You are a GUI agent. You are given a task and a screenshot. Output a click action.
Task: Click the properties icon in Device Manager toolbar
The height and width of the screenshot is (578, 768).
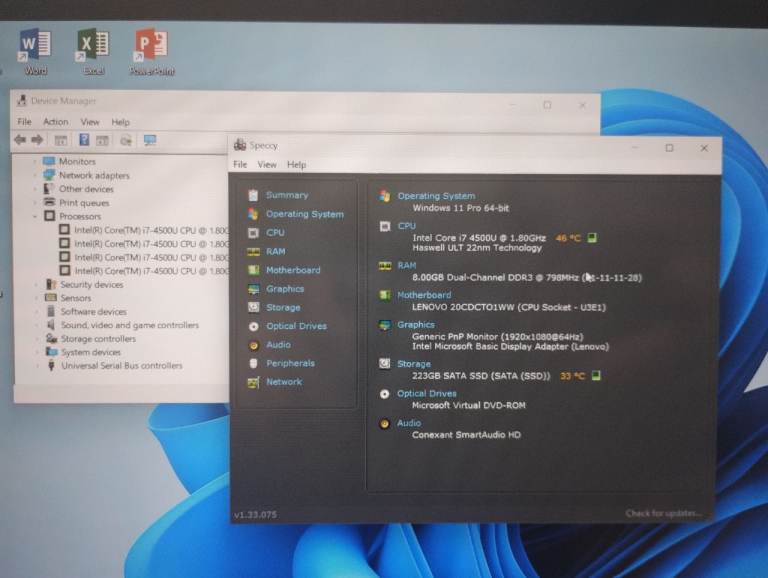pyautogui.click(x=61, y=141)
